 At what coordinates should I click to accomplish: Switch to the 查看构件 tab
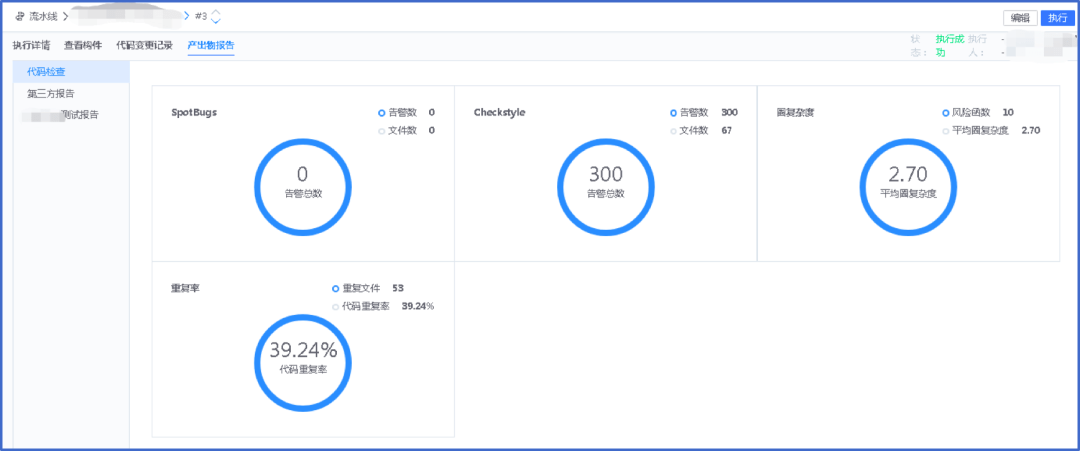[83, 46]
